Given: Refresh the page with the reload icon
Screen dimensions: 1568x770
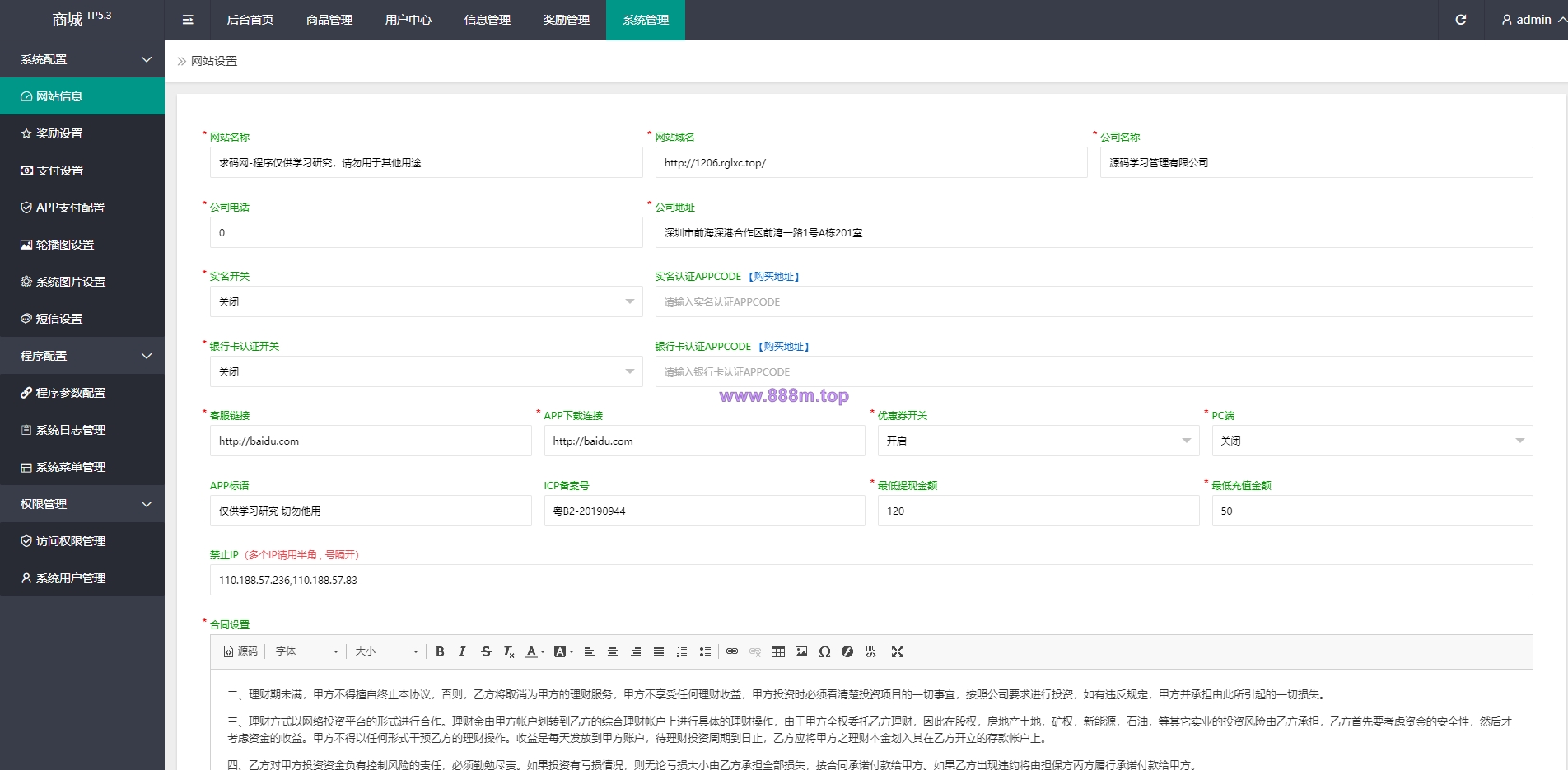Looking at the screenshot, I should click(1460, 20).
